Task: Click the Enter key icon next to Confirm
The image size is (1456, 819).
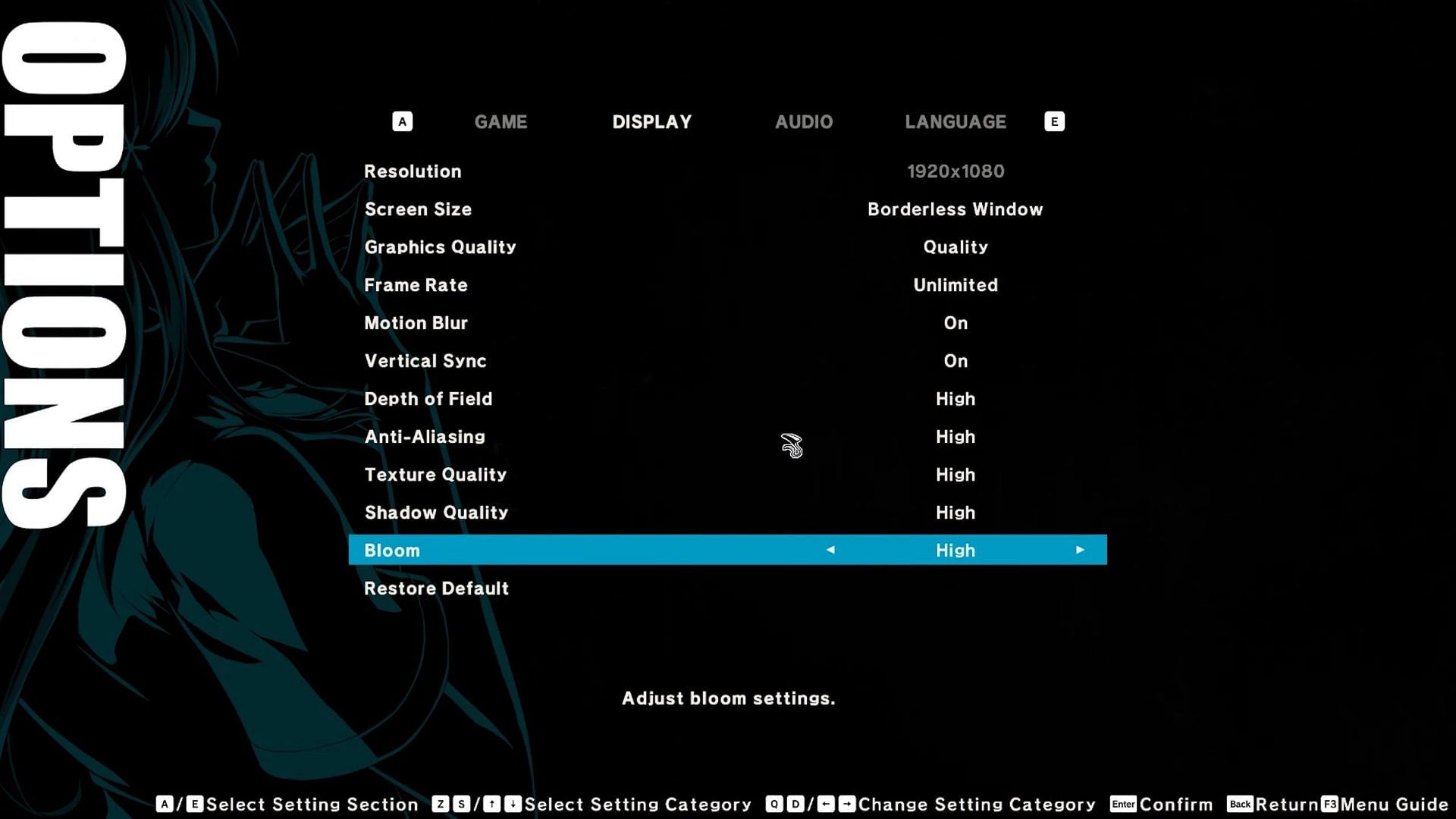Action: (x=1123, y=804)
